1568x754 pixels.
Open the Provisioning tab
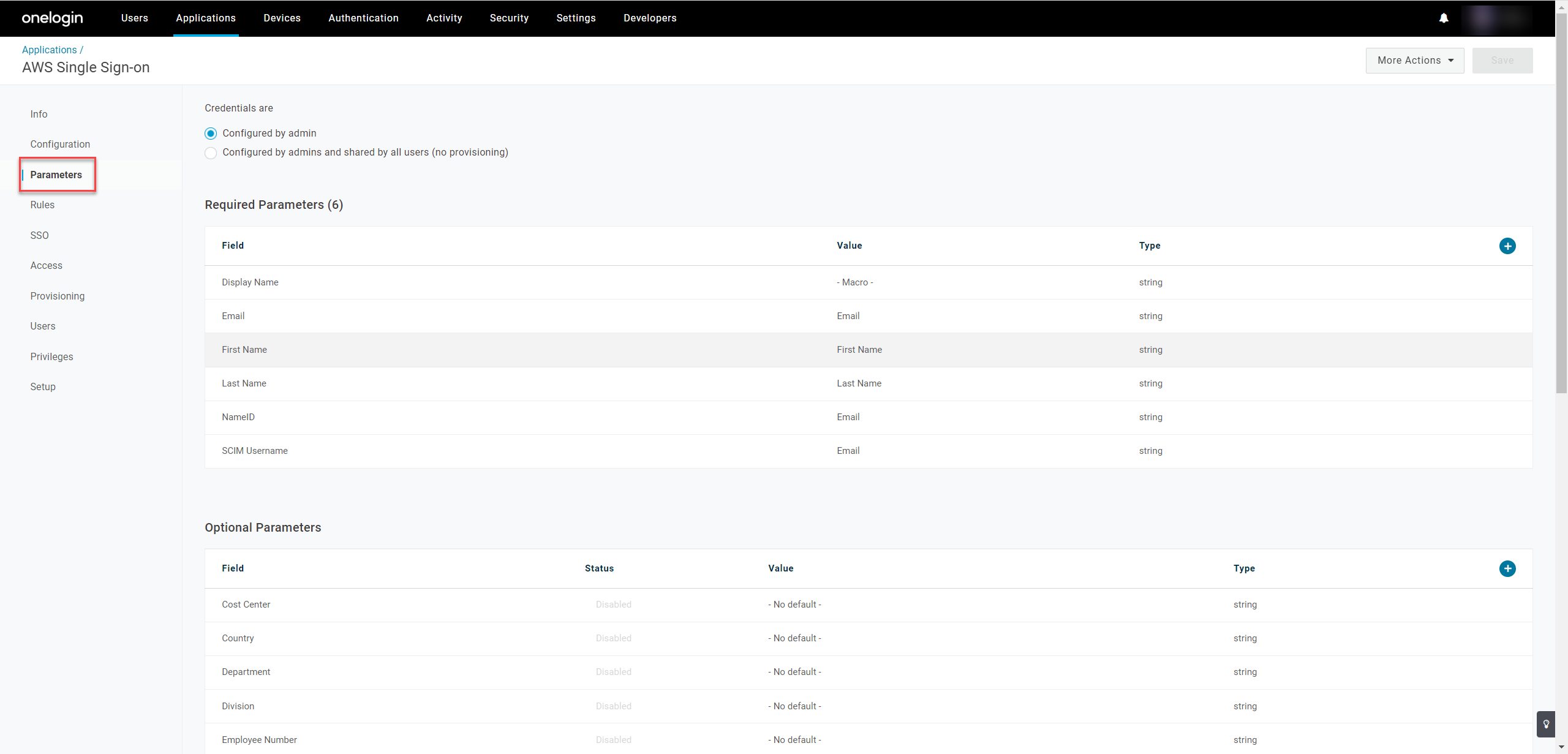pos(57,296)
